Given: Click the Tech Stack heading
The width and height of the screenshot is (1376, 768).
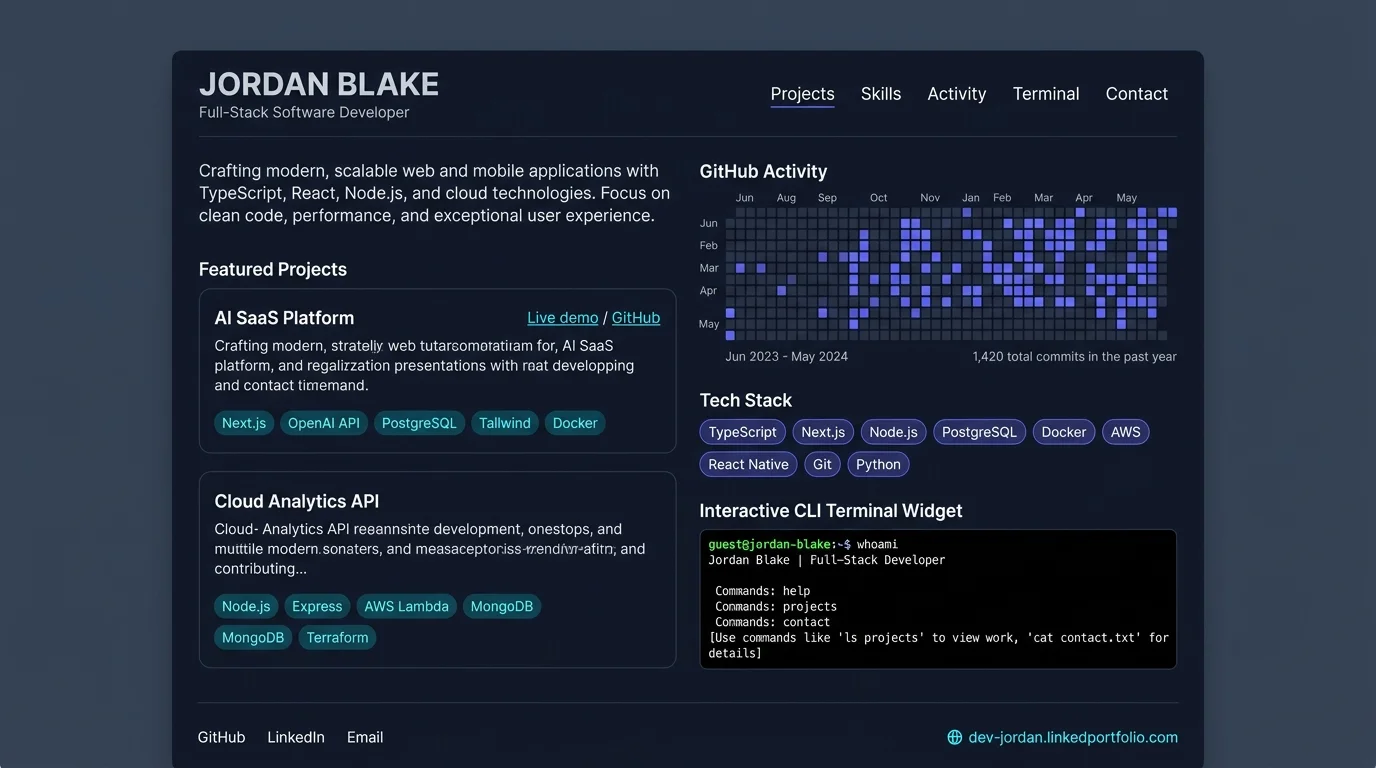Looking at the screenshot, I should (x=746, y=400).
